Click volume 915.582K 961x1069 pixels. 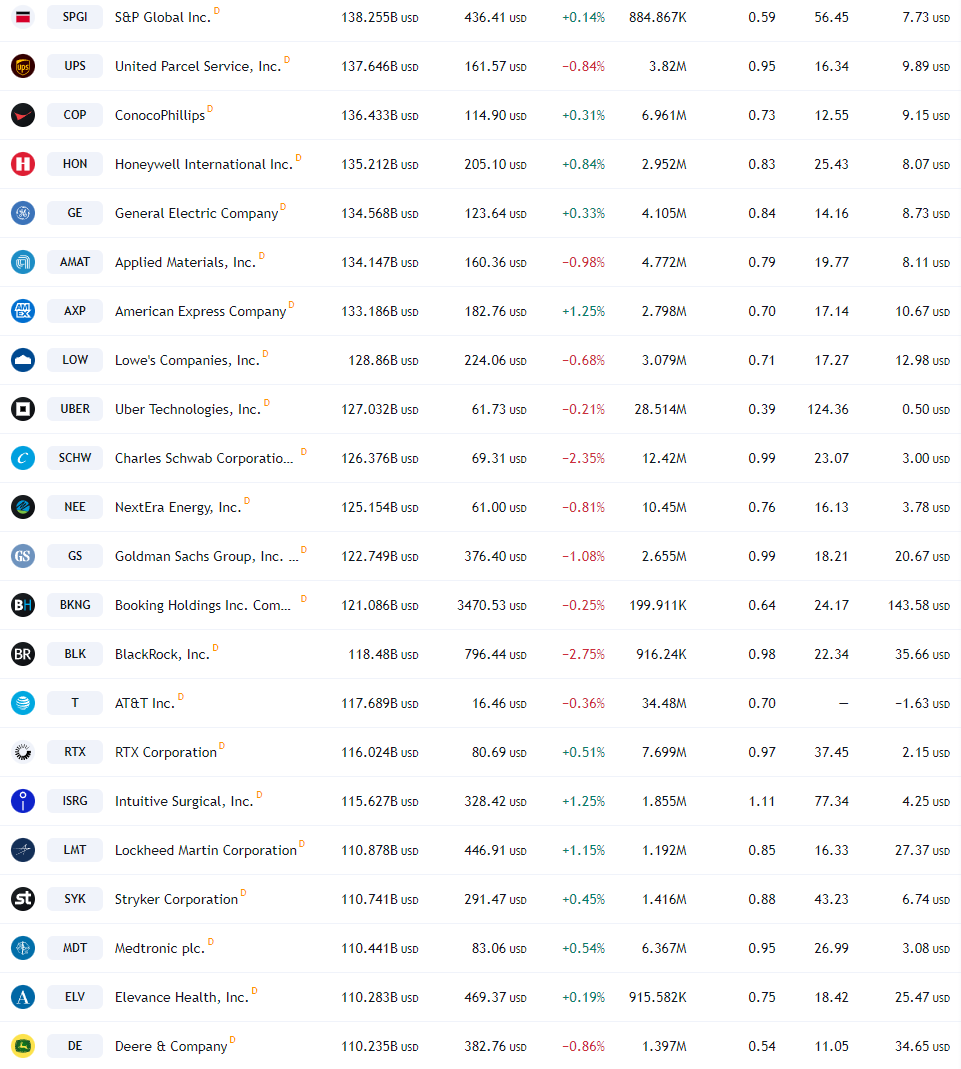click(x=658, y=997)
